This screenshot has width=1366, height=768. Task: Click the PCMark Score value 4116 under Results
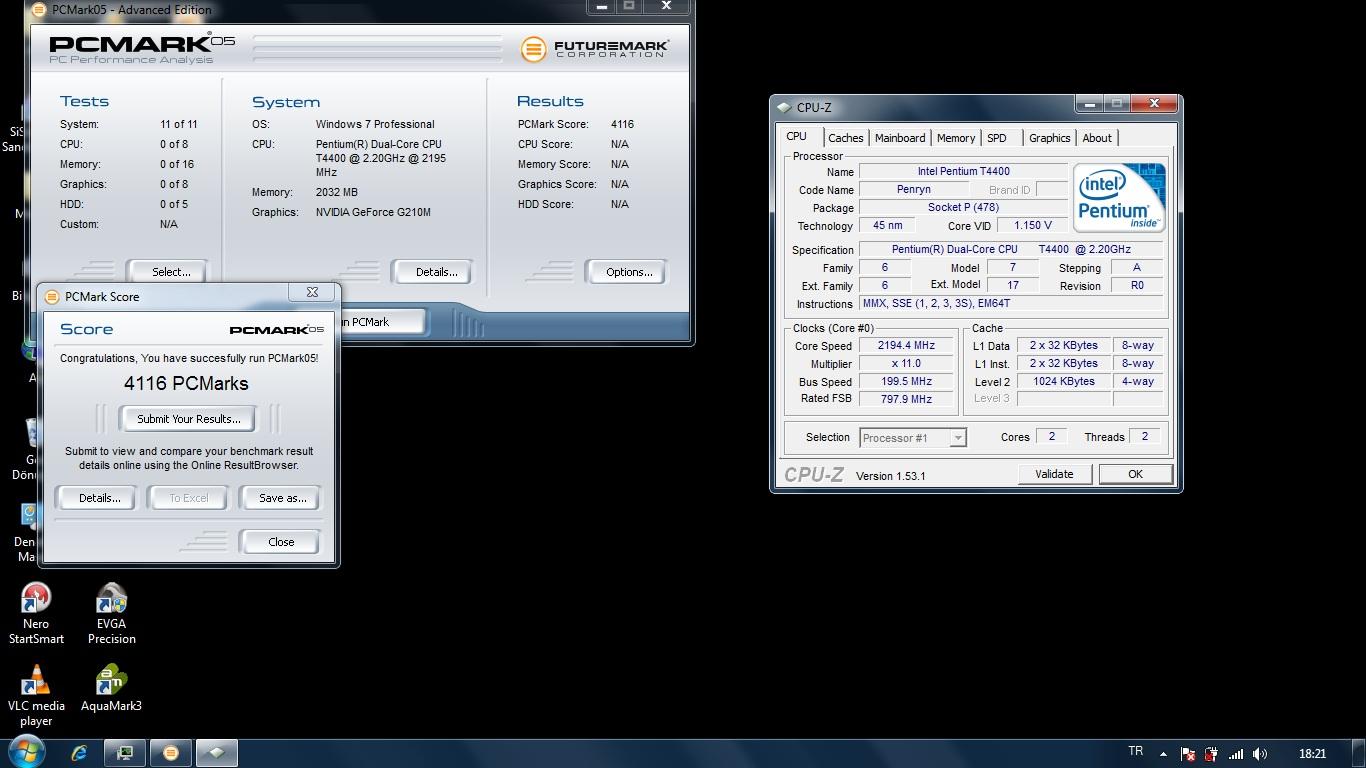tap(622, 125)
